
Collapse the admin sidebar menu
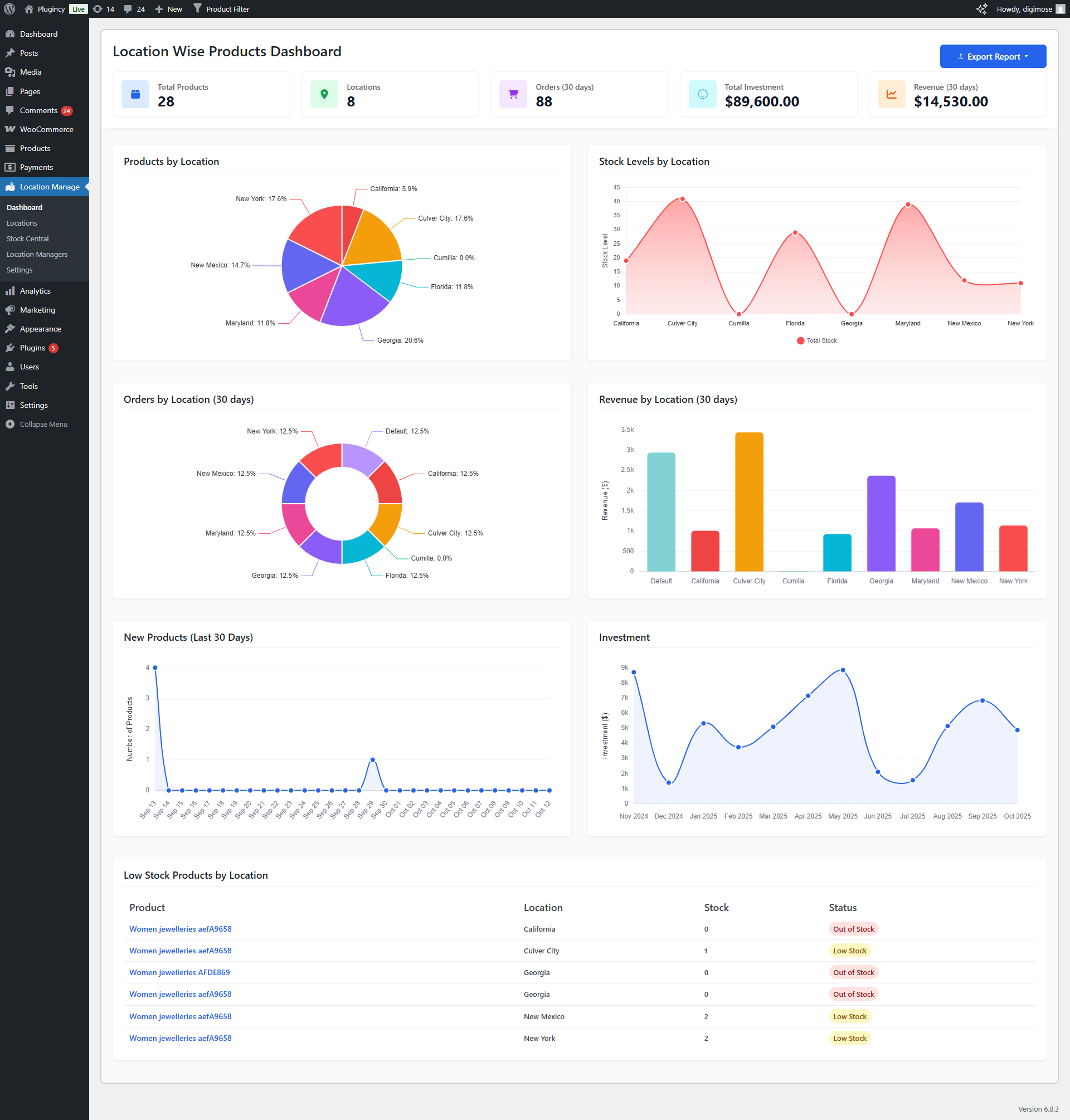pyautogui.click(x=43, y=424)
